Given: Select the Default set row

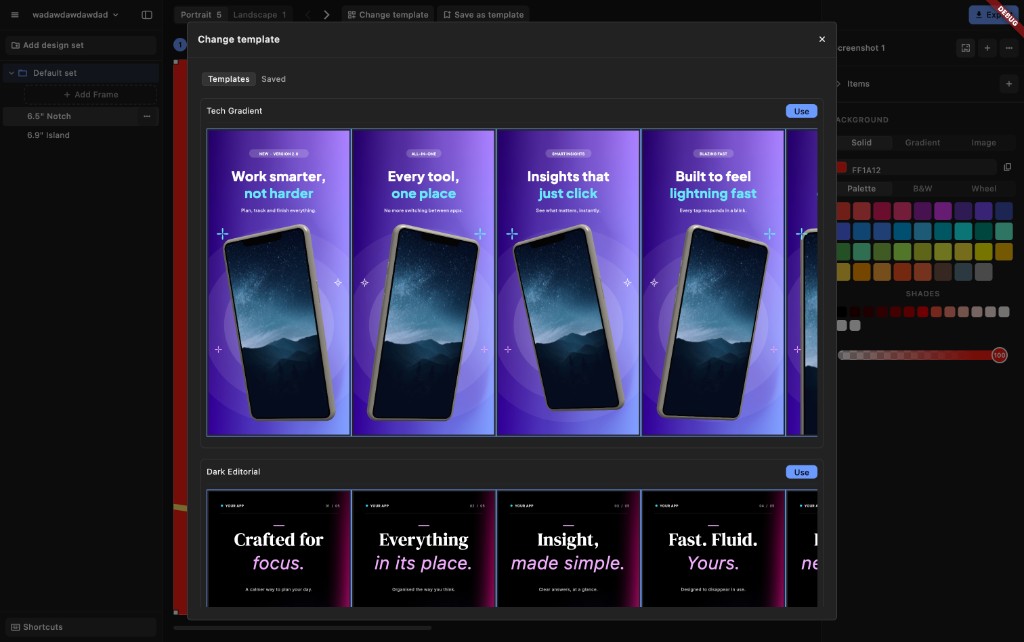Looking at the screenshot, I should tap(80, 73).
